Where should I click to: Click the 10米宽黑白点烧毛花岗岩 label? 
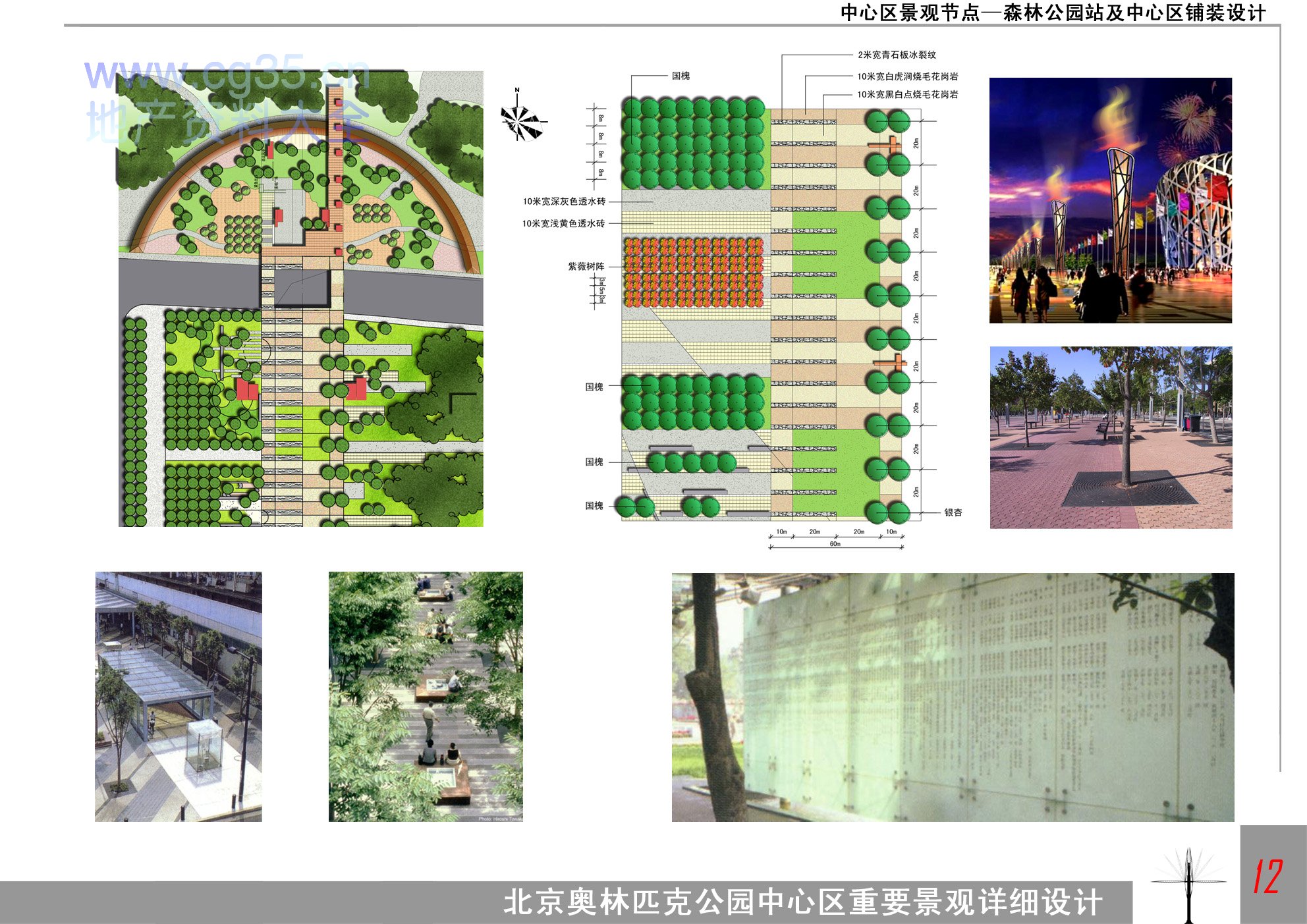pyautogui.click(x=907, y=95)
